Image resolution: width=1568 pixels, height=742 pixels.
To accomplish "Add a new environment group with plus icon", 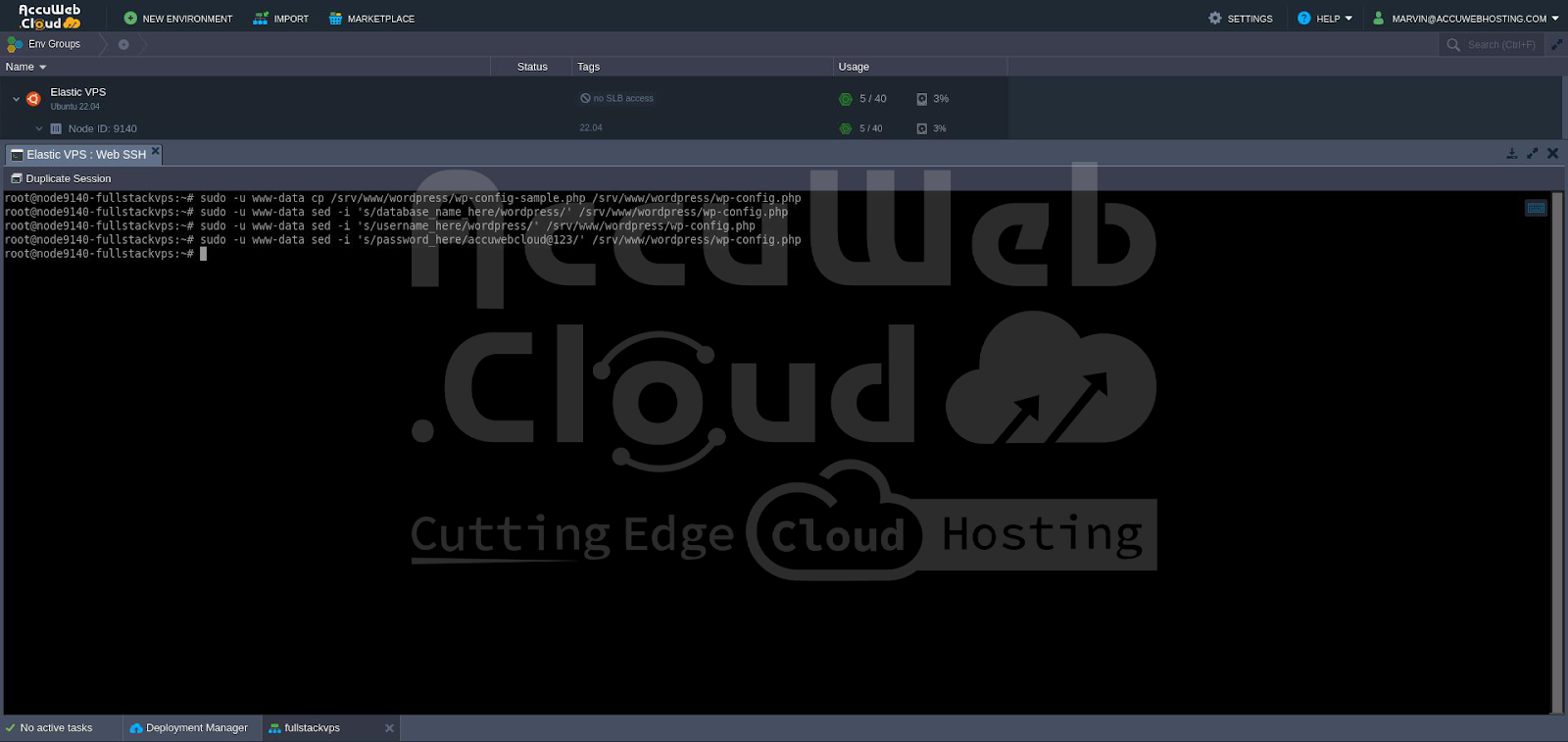I will point(123,44).
